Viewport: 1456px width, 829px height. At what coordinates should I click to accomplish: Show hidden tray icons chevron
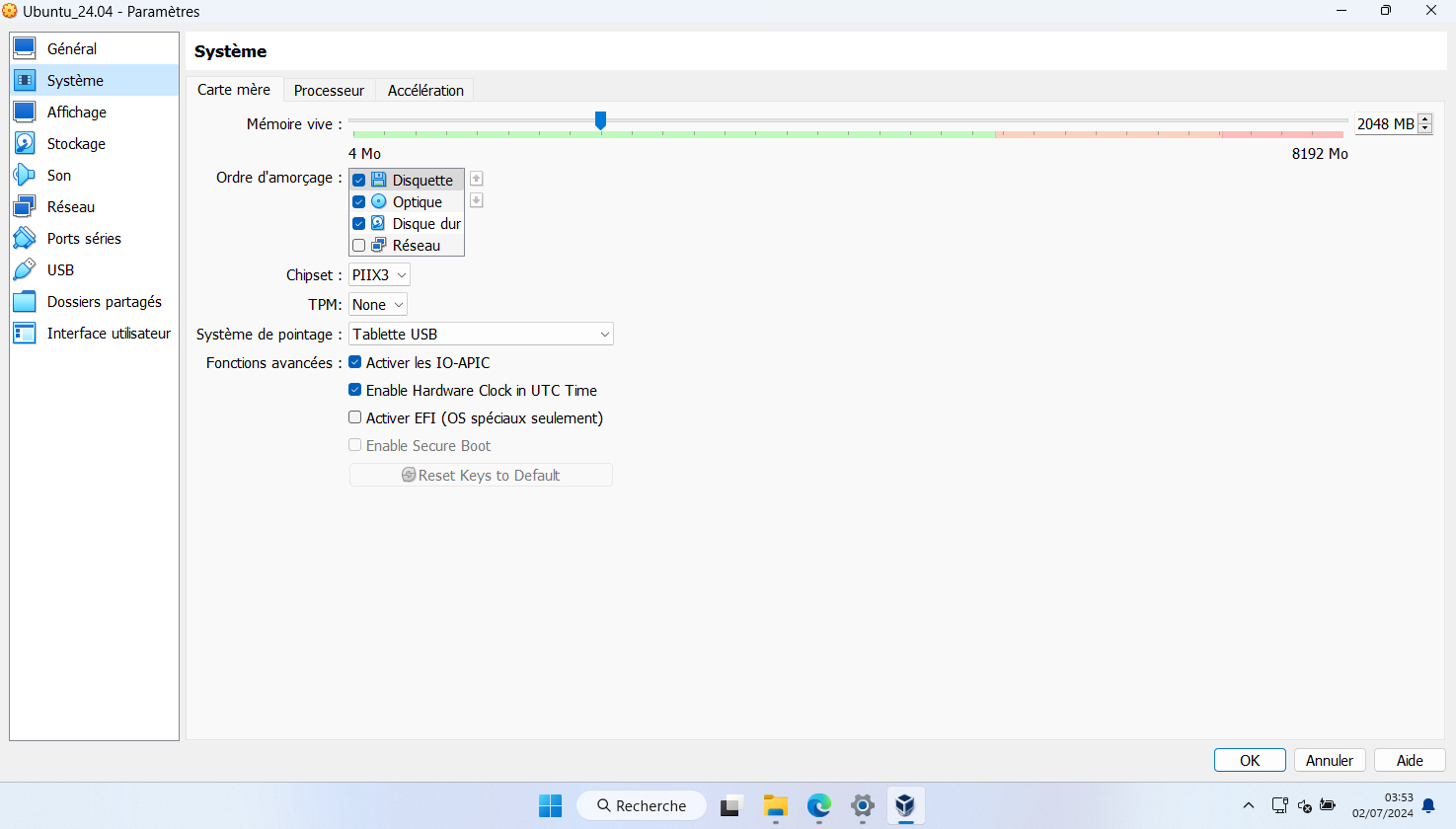[x=1249, y=805]
